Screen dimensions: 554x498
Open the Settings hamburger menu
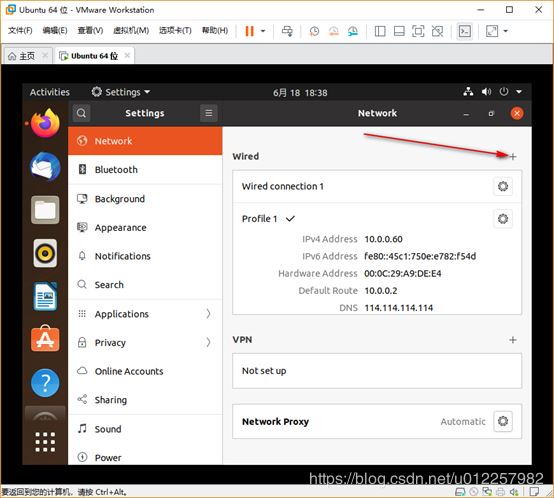[x=209, y=113]
